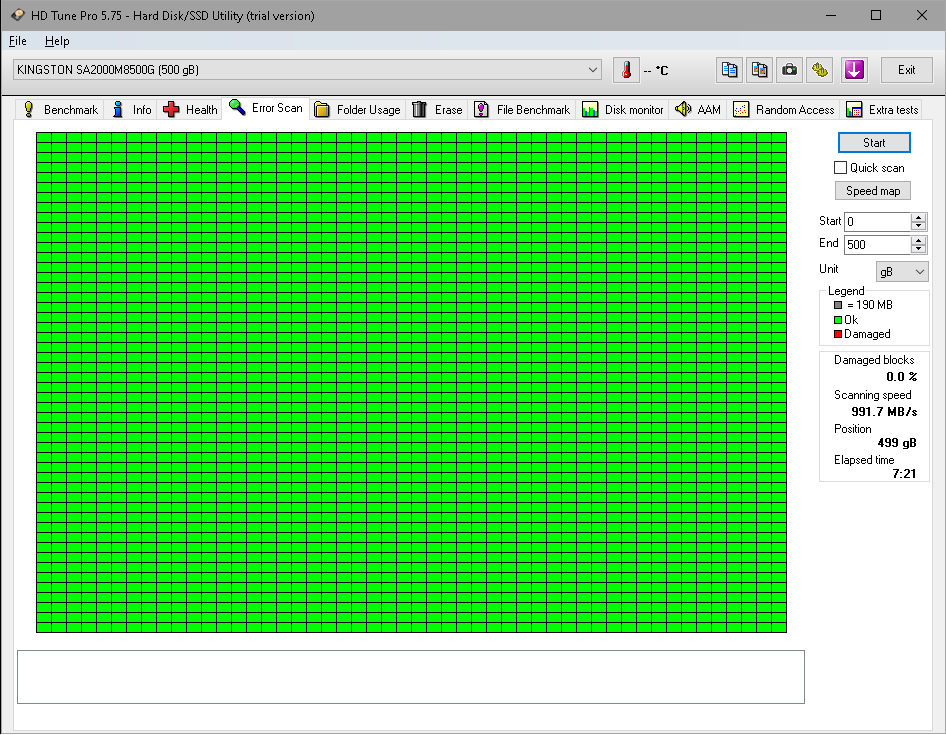Click the temperature thermometer icon
The image size is (946, 735).
[x=626, y=70]
